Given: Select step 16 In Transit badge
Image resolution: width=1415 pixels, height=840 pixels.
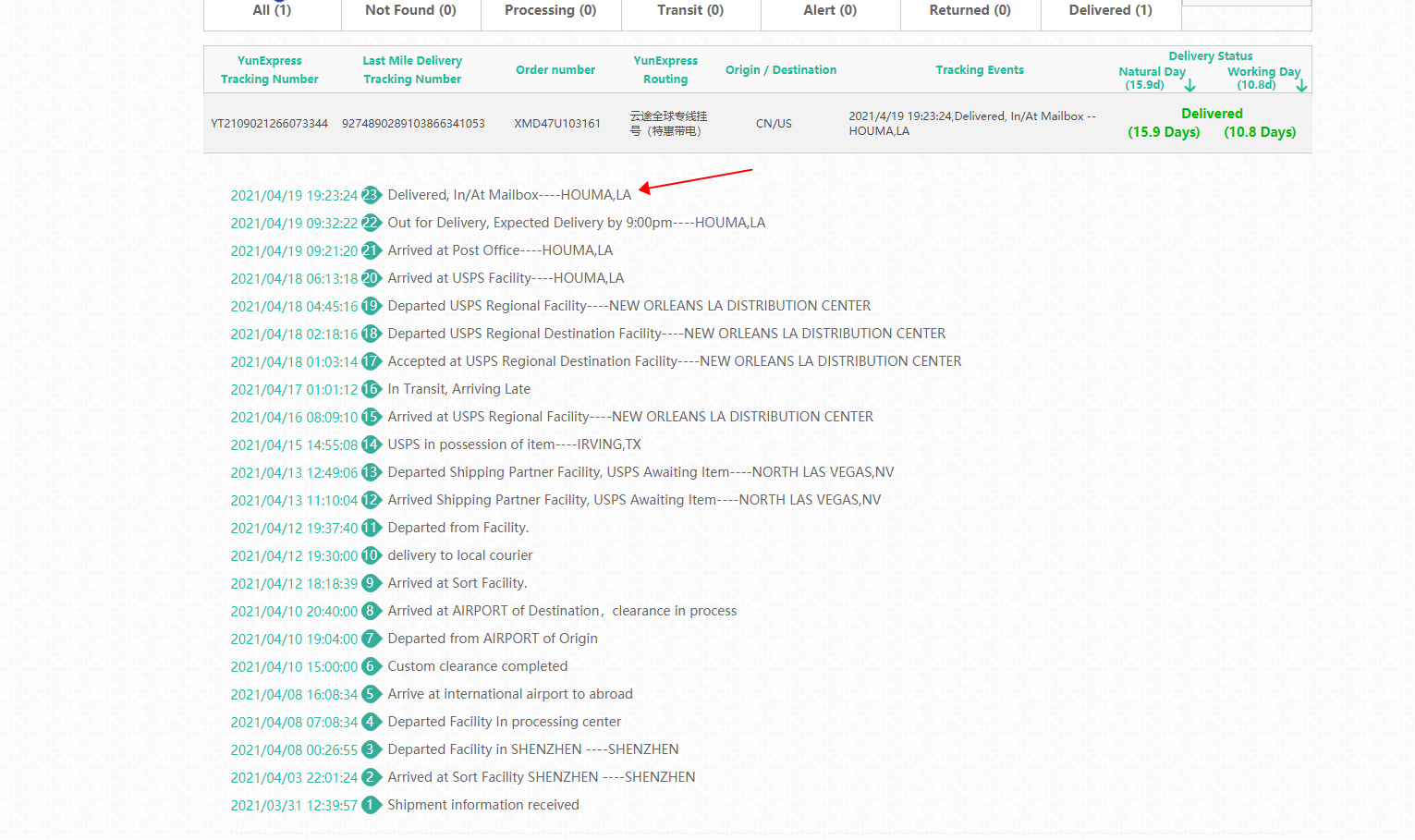Looking at the screenshot, I should point(371,389).
